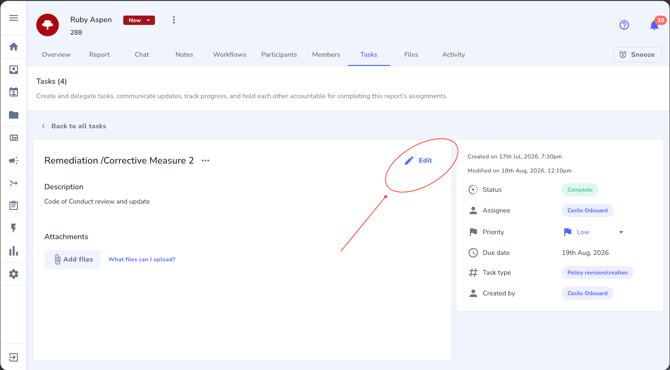Click the Complete status badge
Screen dimensions: 670x370
pyautogui.click(x=580, y=190)
